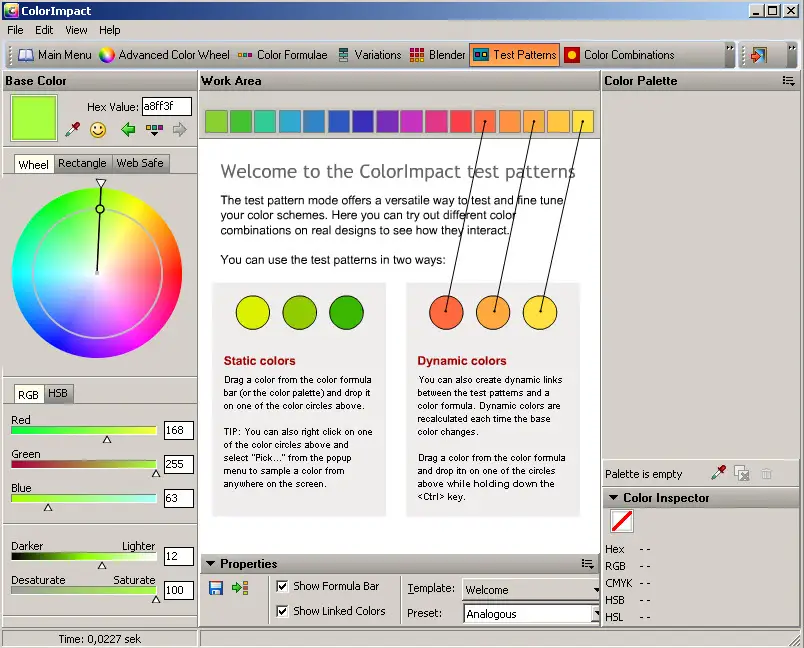Screen dimensions: 804x648
Task: Click the grey forward arrow icon
Action: click(179, 129)
